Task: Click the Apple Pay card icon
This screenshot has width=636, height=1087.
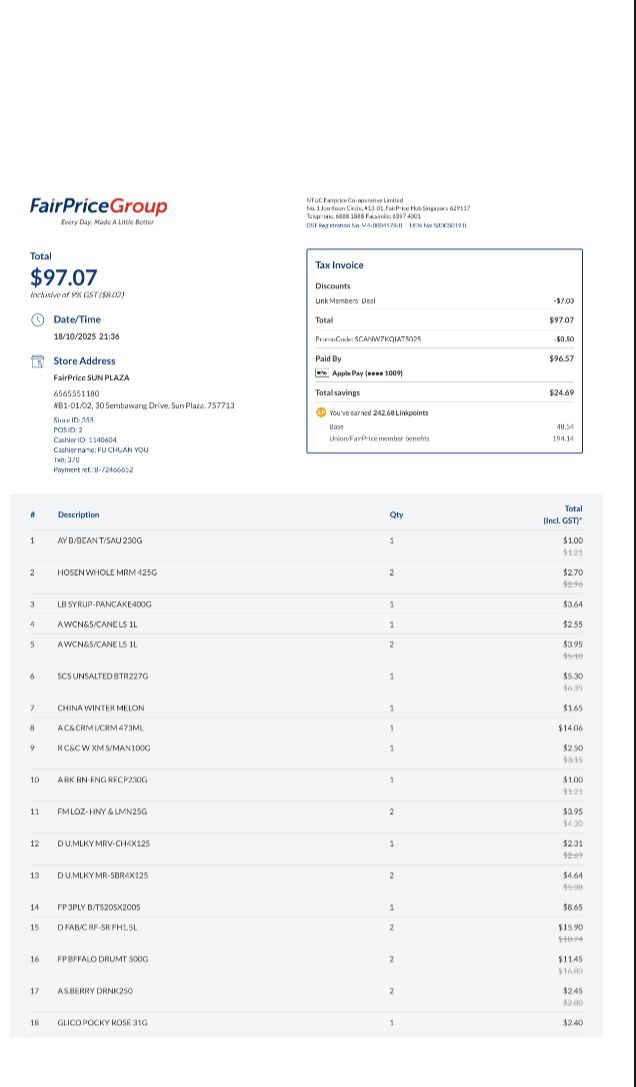Action: 322,373
